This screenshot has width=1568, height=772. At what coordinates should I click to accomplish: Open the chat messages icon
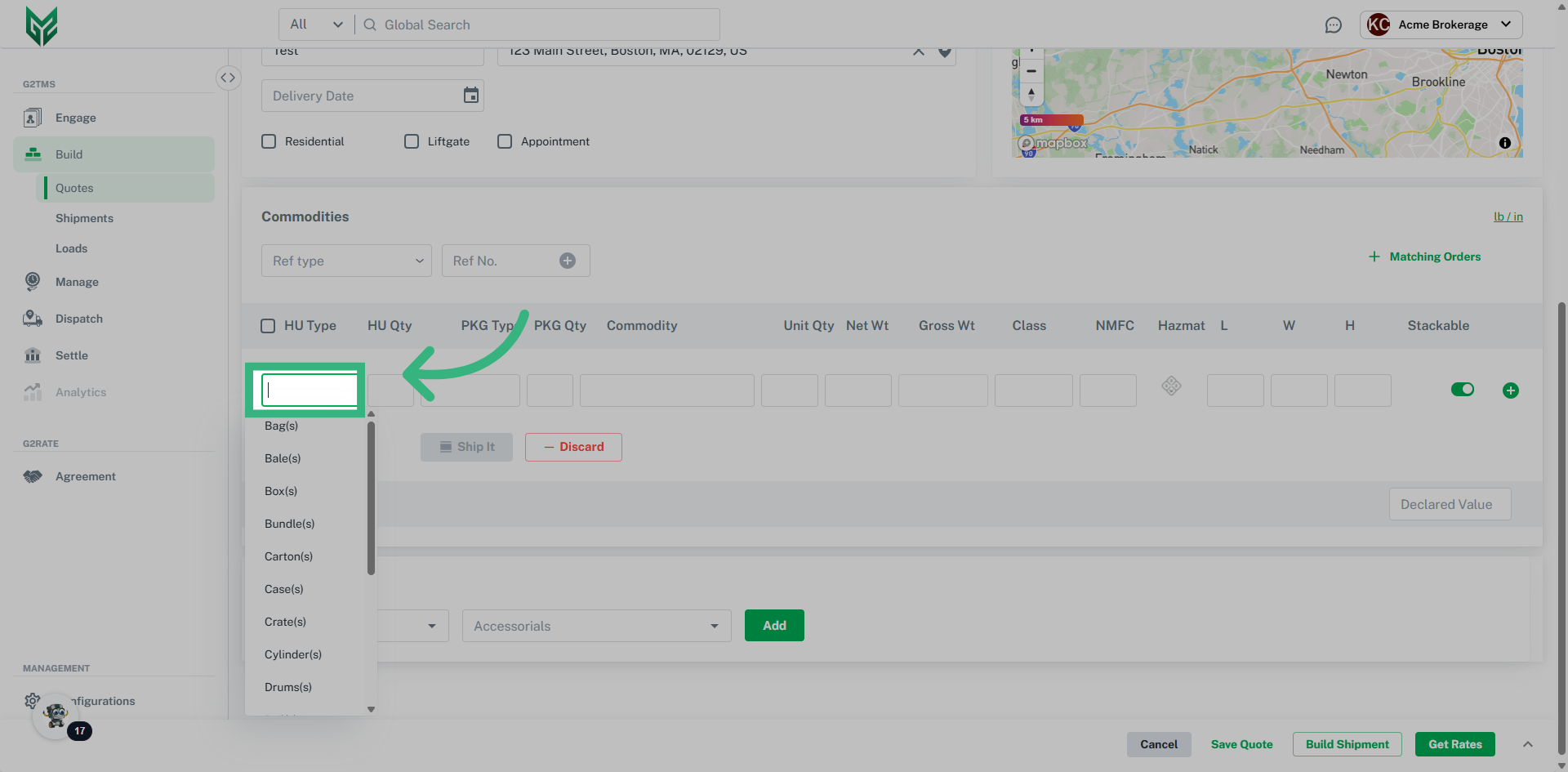point(1333,25)
